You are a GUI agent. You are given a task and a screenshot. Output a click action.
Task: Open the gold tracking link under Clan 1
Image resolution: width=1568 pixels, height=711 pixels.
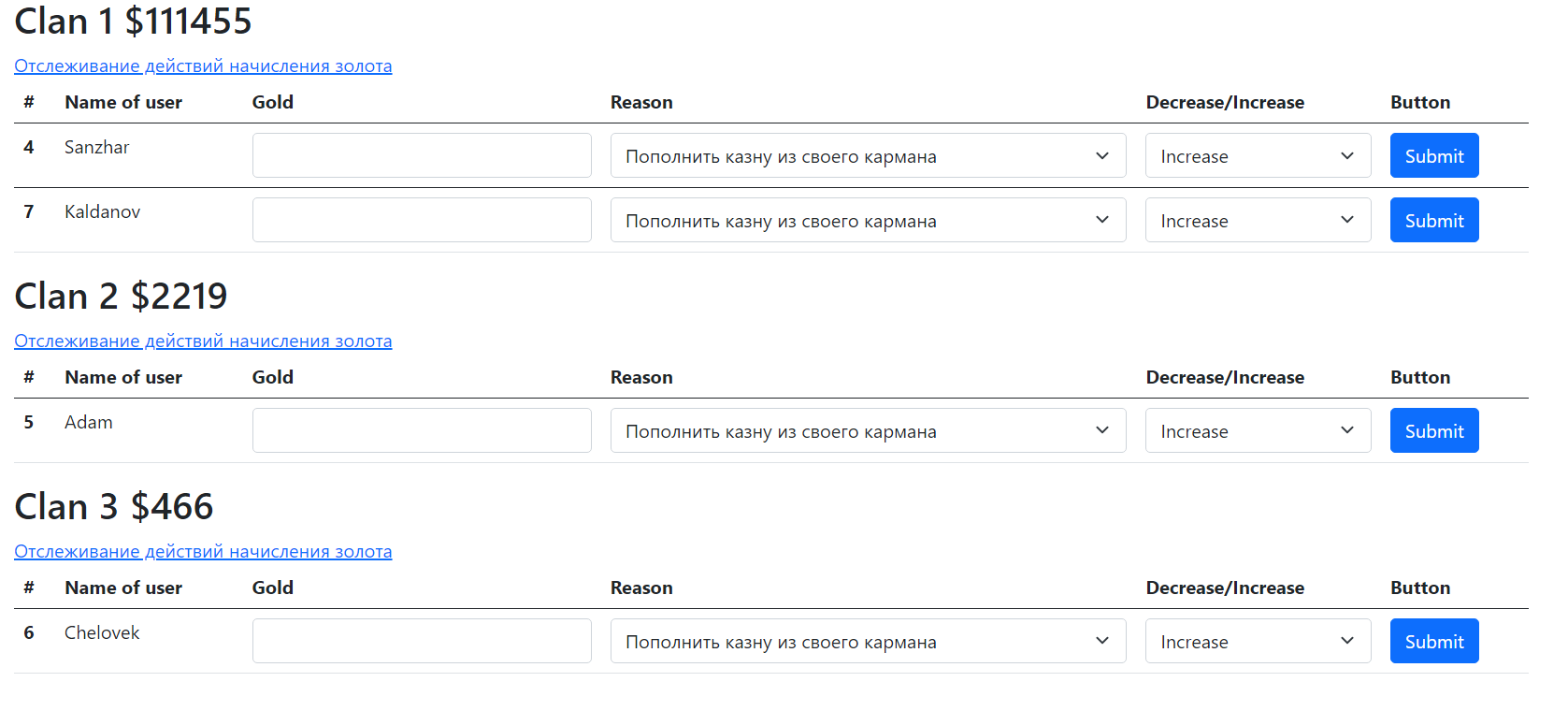pyautogui.click(x=203, y=65)
